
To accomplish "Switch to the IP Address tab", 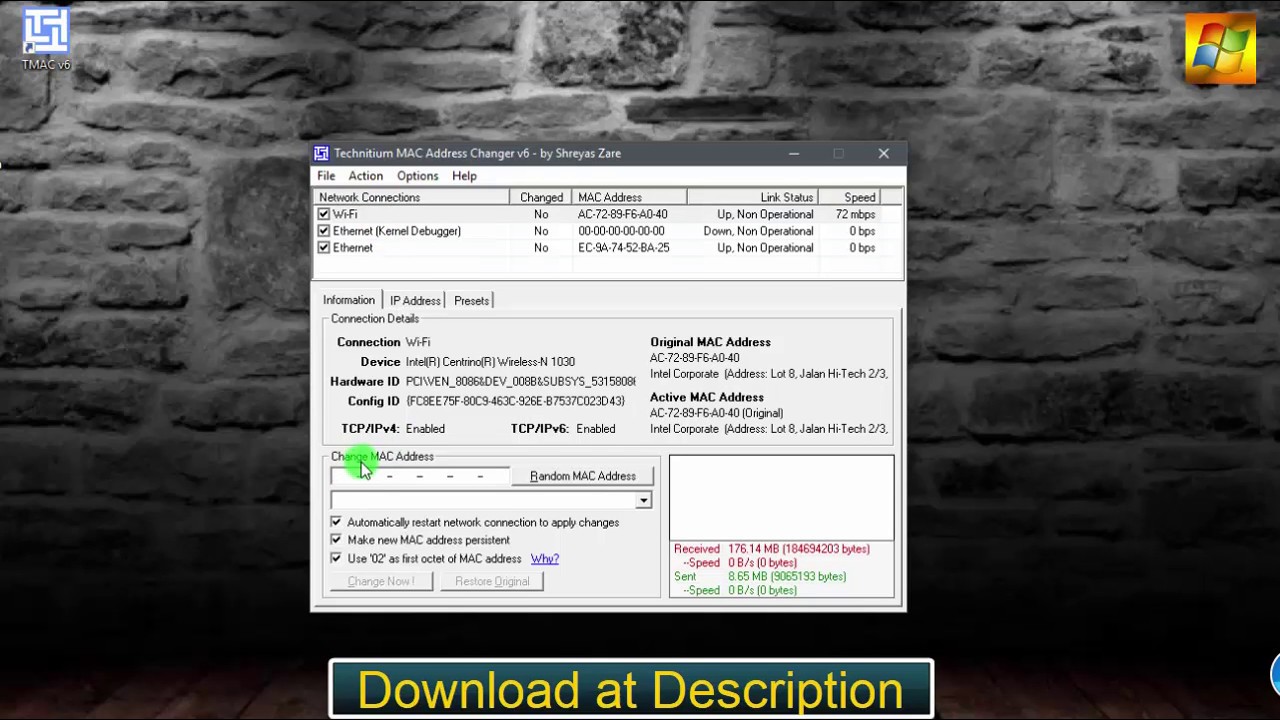I will (415, 301).
